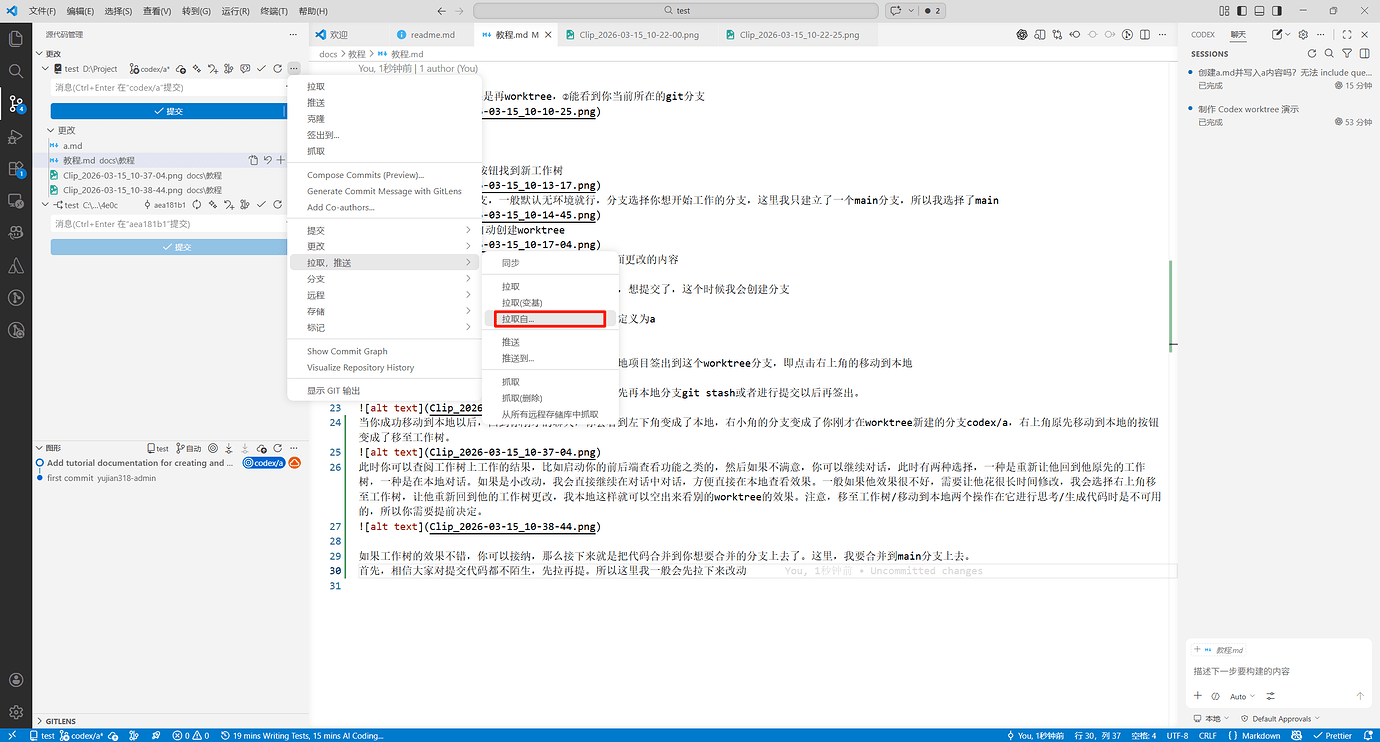Image resolution: width=1380 pixels, height=742 pixels.
Task: Open Source Control view with badge 4
Action: 16,103
